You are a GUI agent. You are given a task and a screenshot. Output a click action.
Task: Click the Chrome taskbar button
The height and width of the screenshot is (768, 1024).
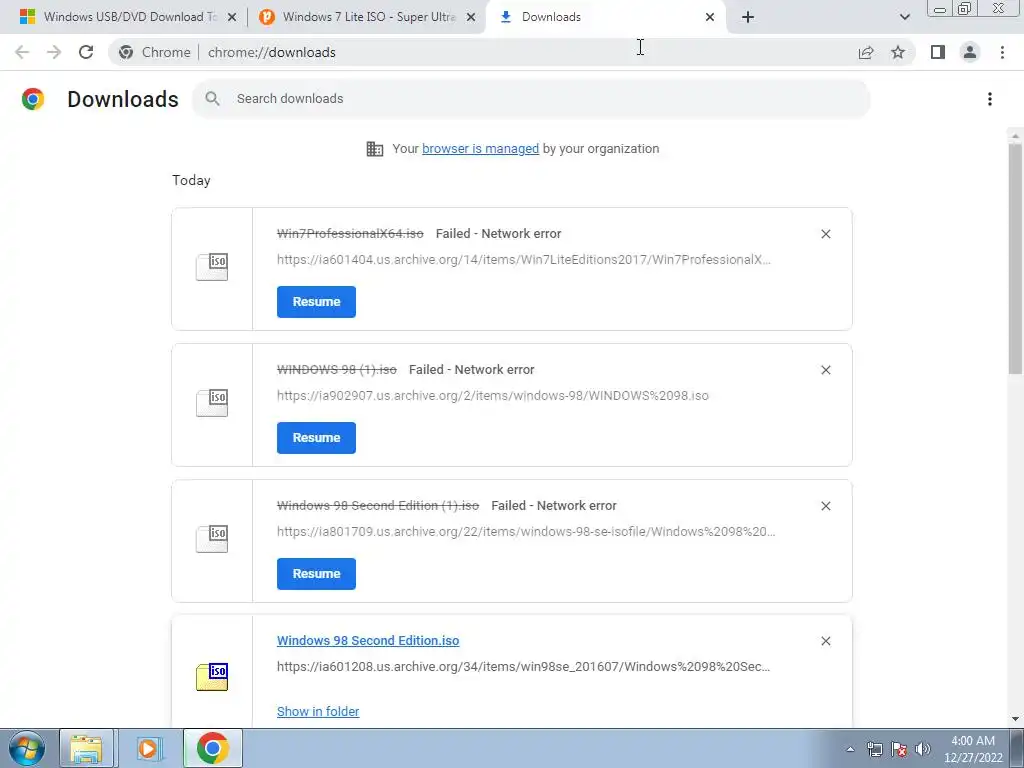[212, 748]
